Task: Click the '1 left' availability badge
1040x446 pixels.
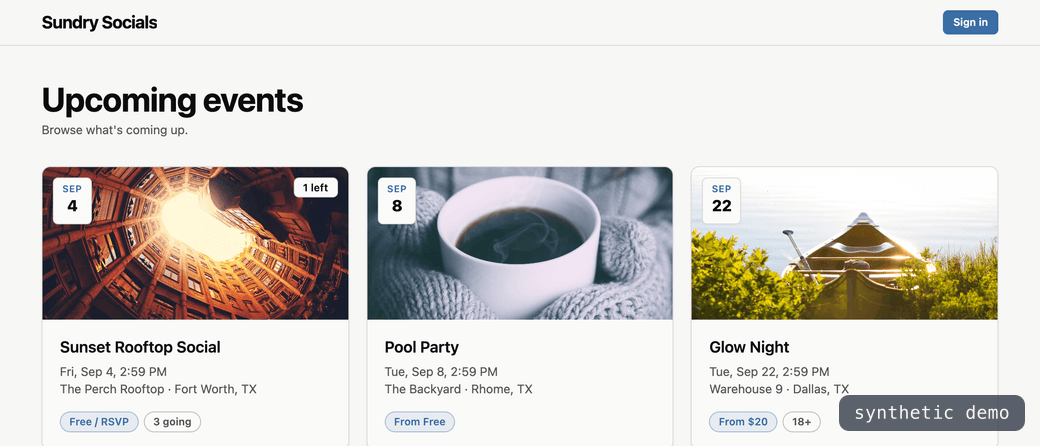Action: [x=316, y=188]
